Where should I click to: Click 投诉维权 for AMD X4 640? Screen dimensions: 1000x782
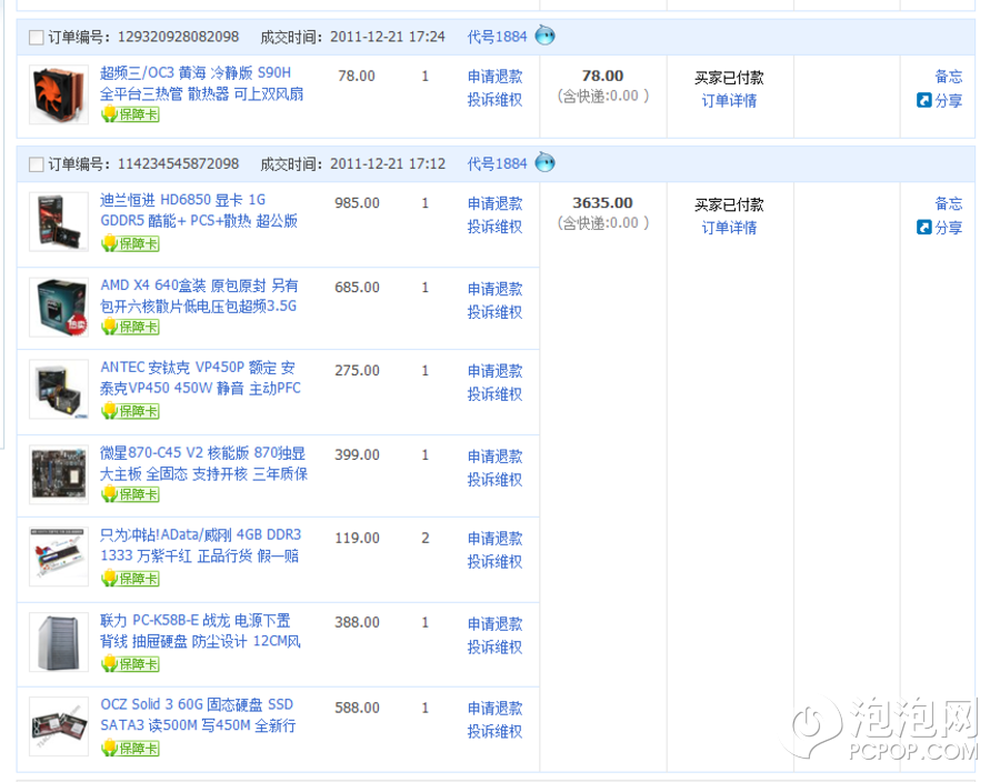[x=495, y=312]
